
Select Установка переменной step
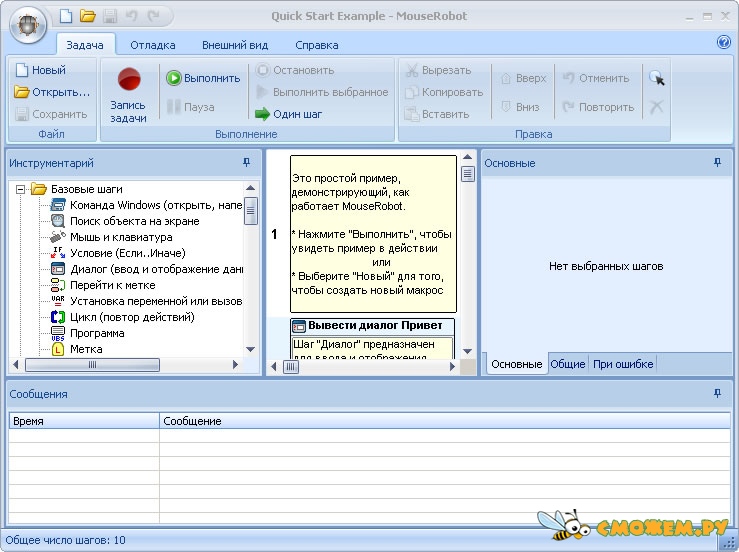pos(146,301)
